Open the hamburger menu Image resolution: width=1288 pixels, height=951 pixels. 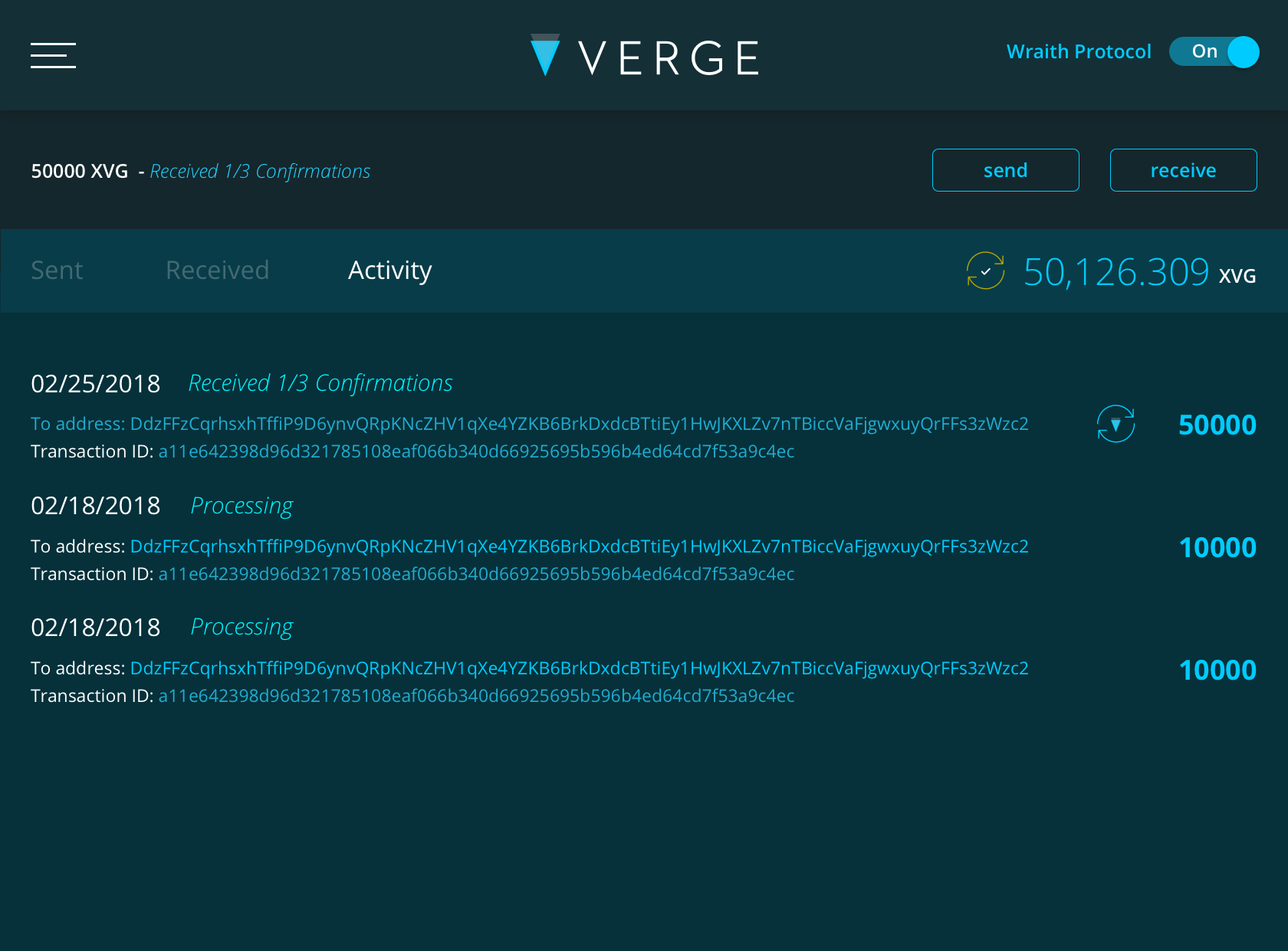(x=53, y=55)
